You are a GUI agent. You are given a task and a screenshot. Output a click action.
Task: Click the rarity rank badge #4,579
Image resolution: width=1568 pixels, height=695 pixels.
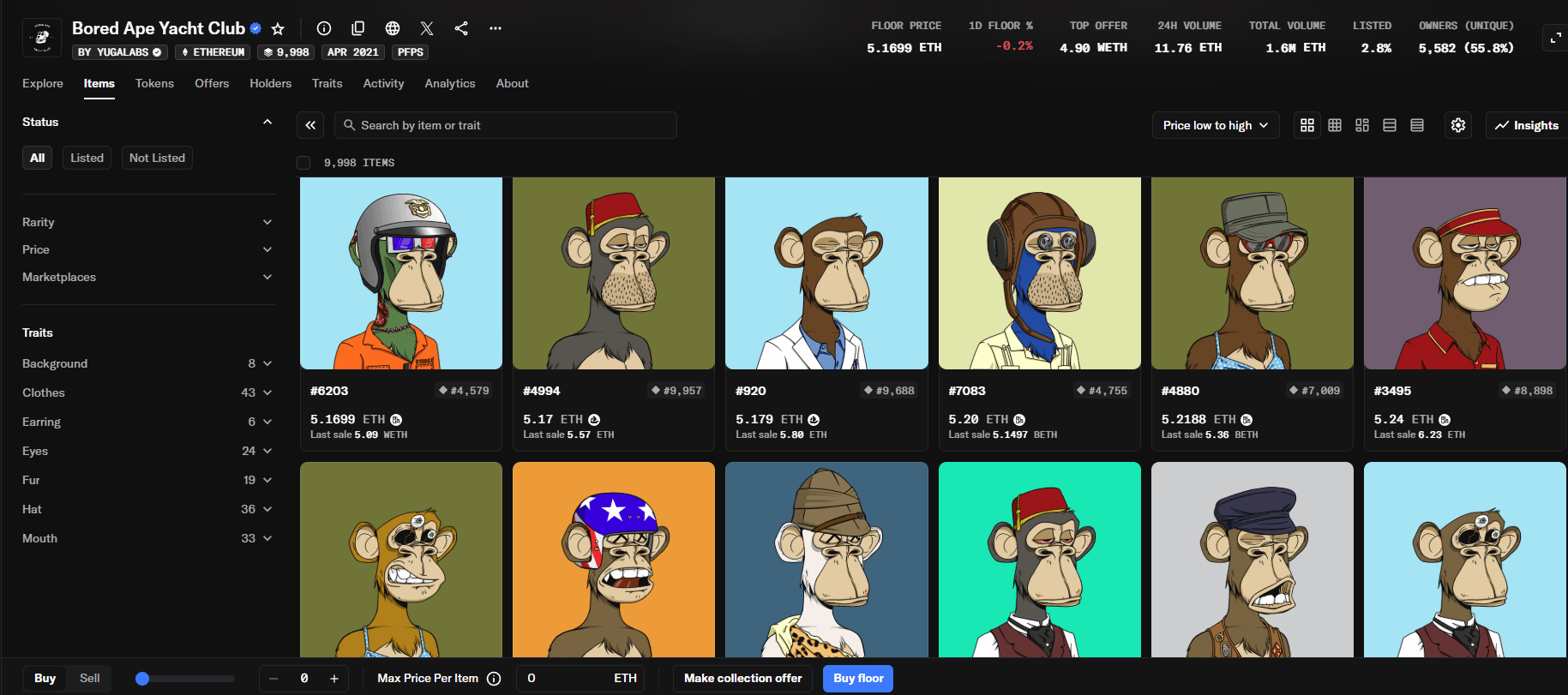[464, 391]
